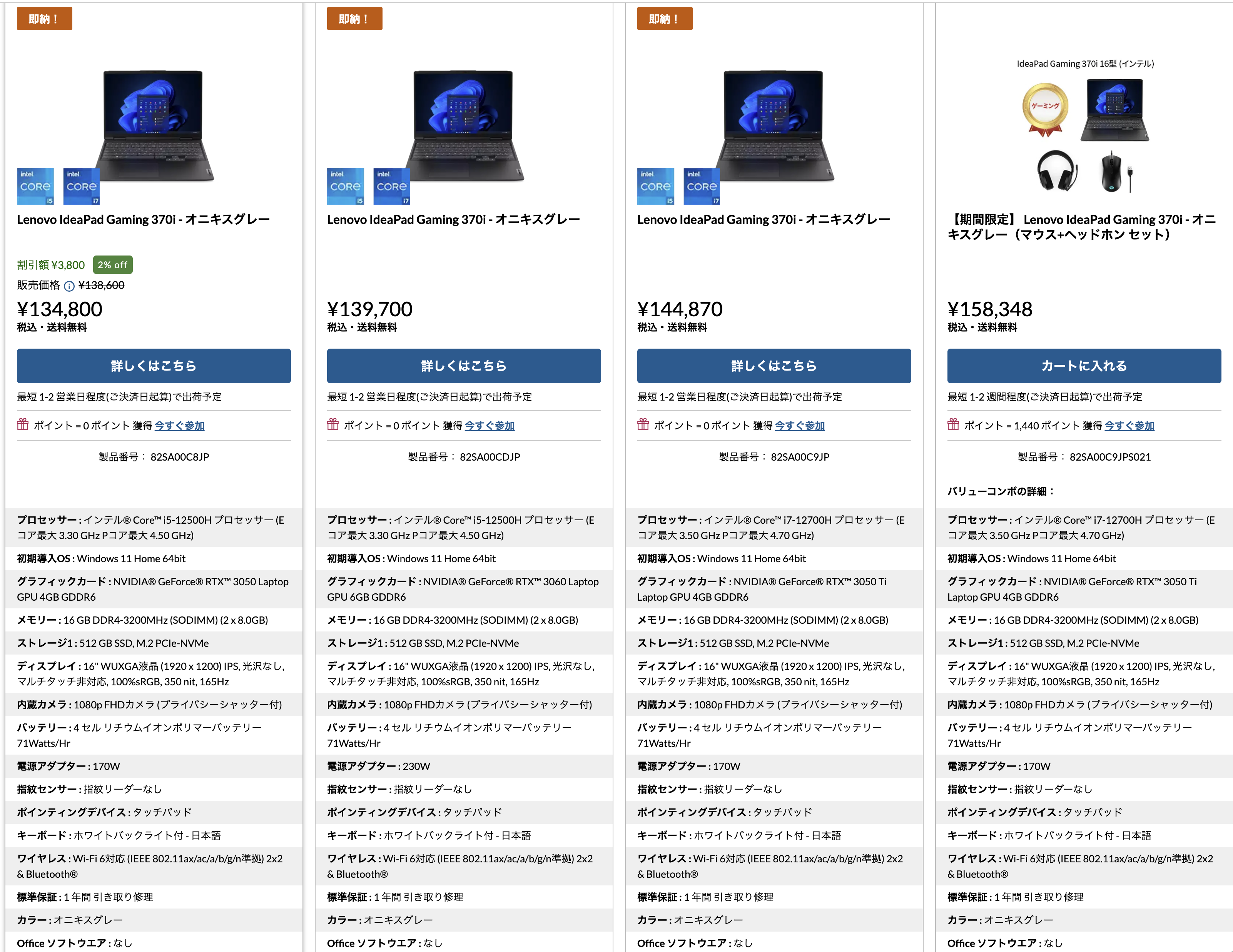Image resolution: width=1233 pixels, height=952 pixels.
Task: Click the Intel Core i7 badge on the 82SA00CDJP card
Action: pyautogui.click(x=392, y=186)
